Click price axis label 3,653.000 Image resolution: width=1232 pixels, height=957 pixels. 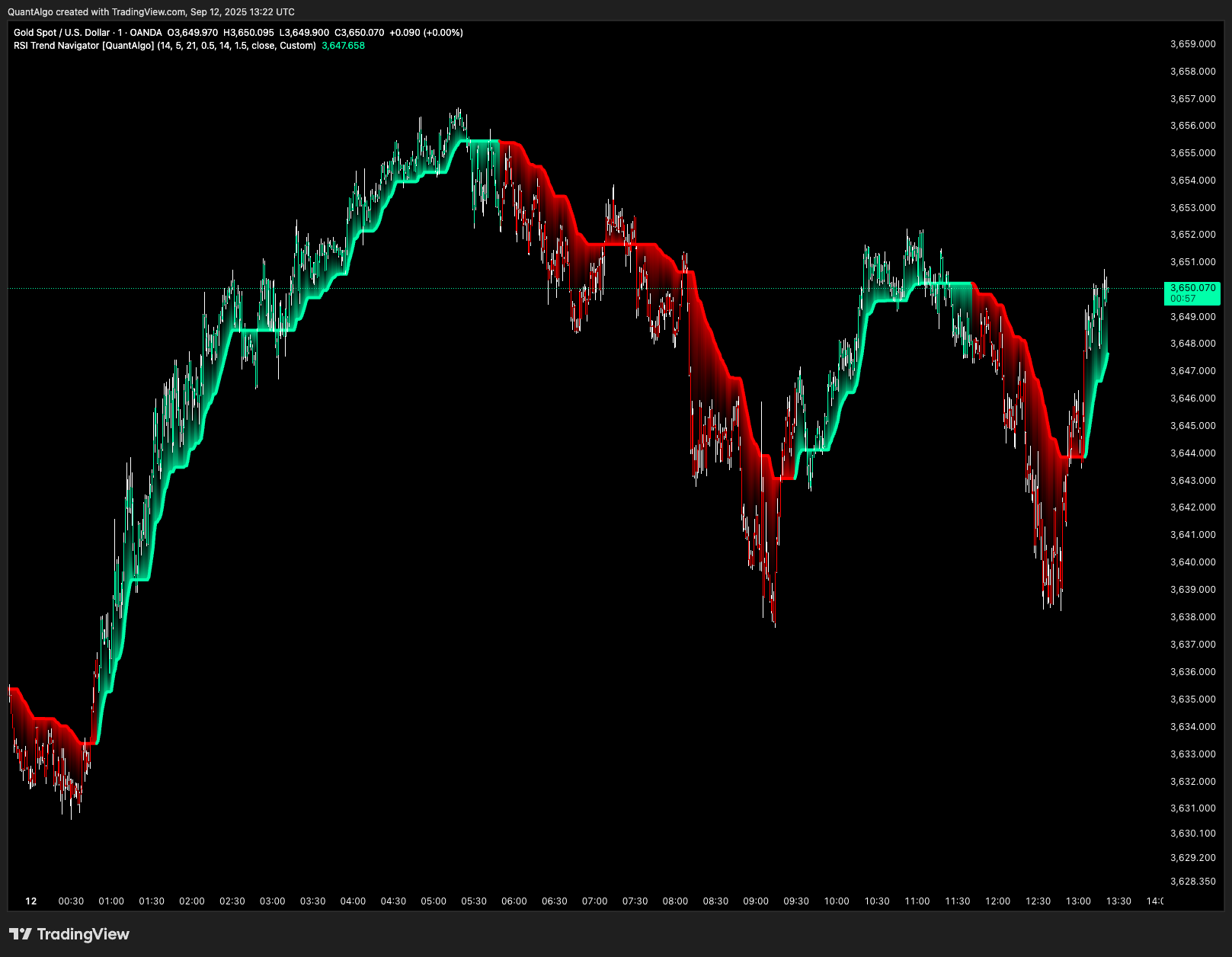point(1193,208)
